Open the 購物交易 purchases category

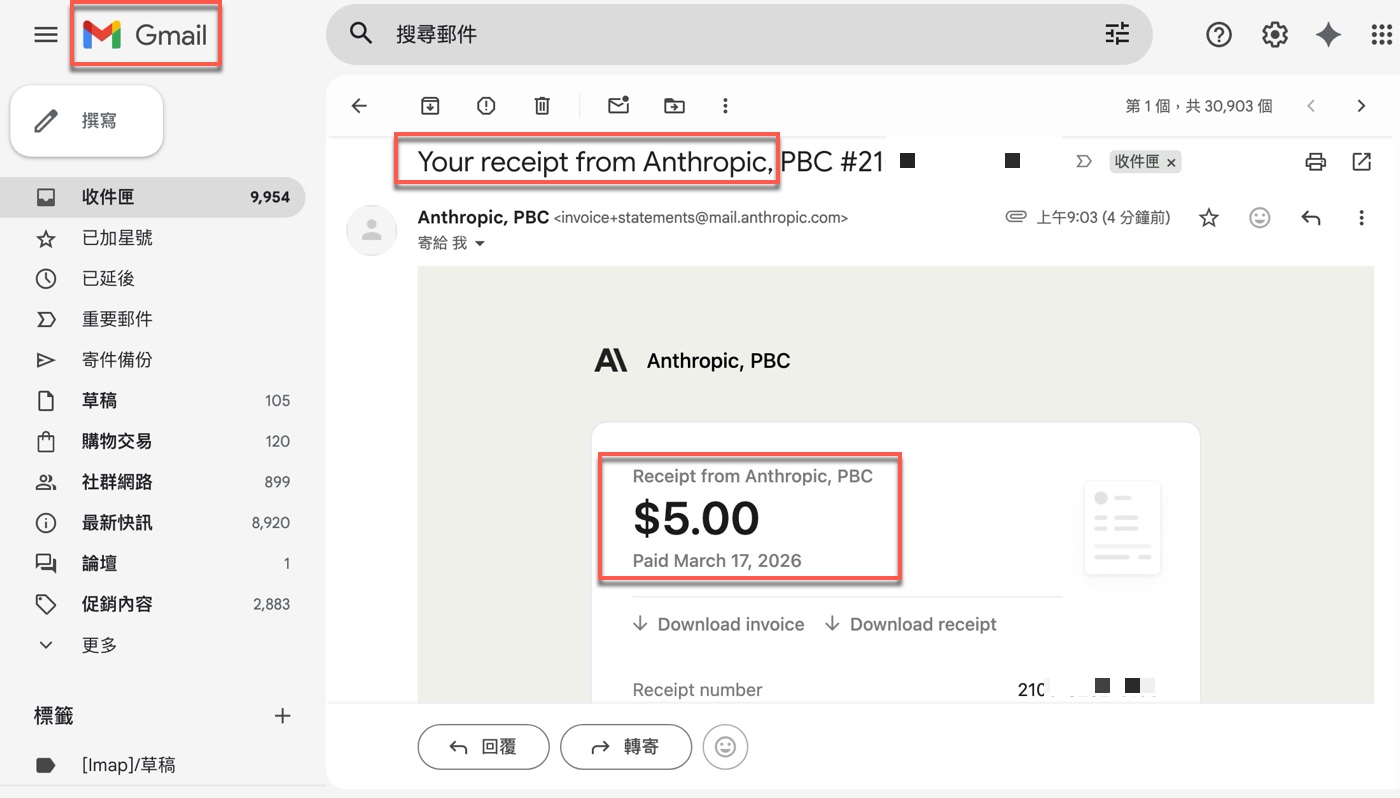152,441
